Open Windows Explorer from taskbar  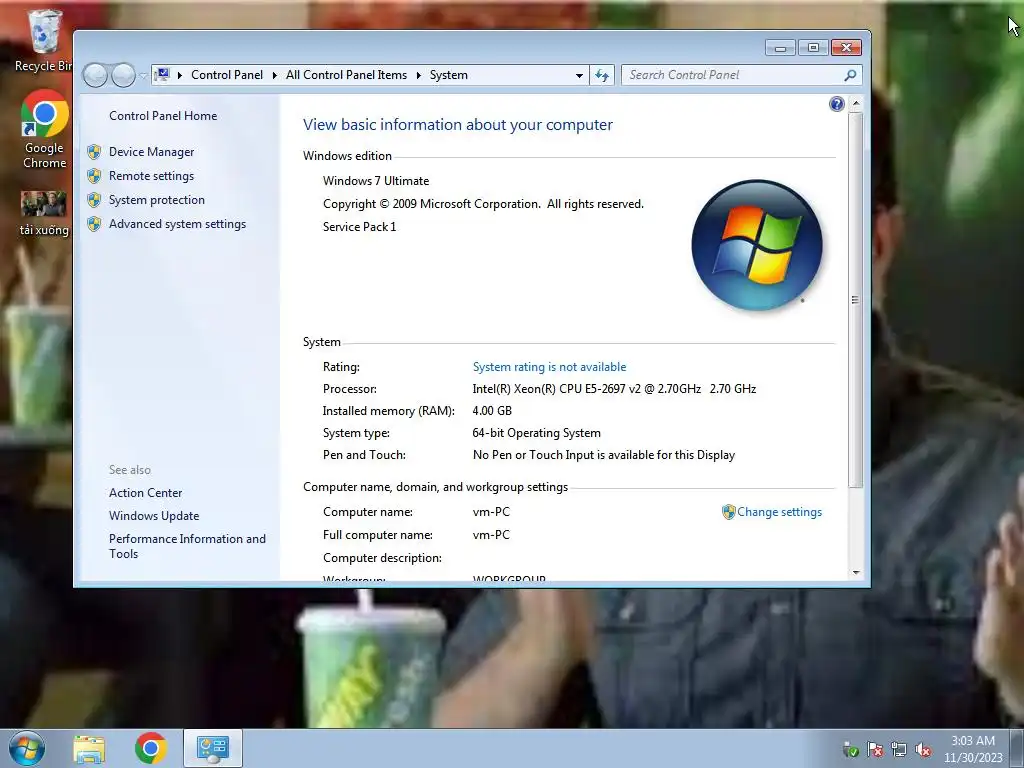[x=89, y=749]
